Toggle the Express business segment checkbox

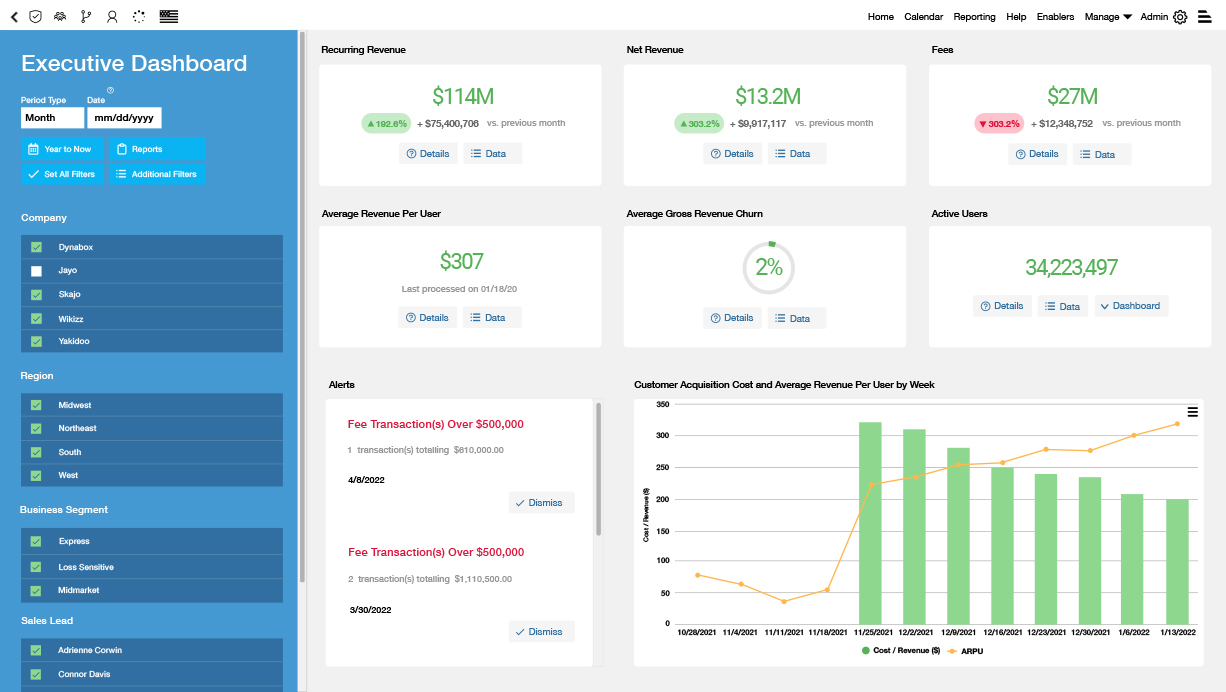(x=36, y=541)
